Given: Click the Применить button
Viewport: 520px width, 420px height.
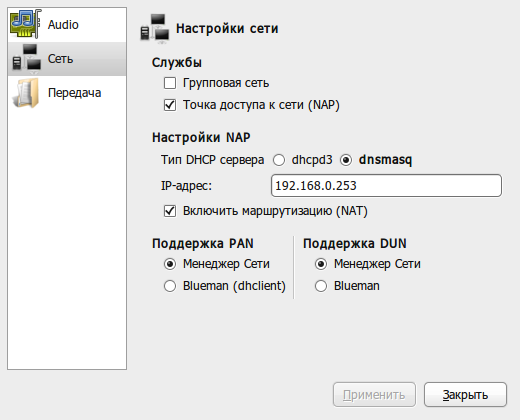Looking at the screenshot, I should click(374, 395).
